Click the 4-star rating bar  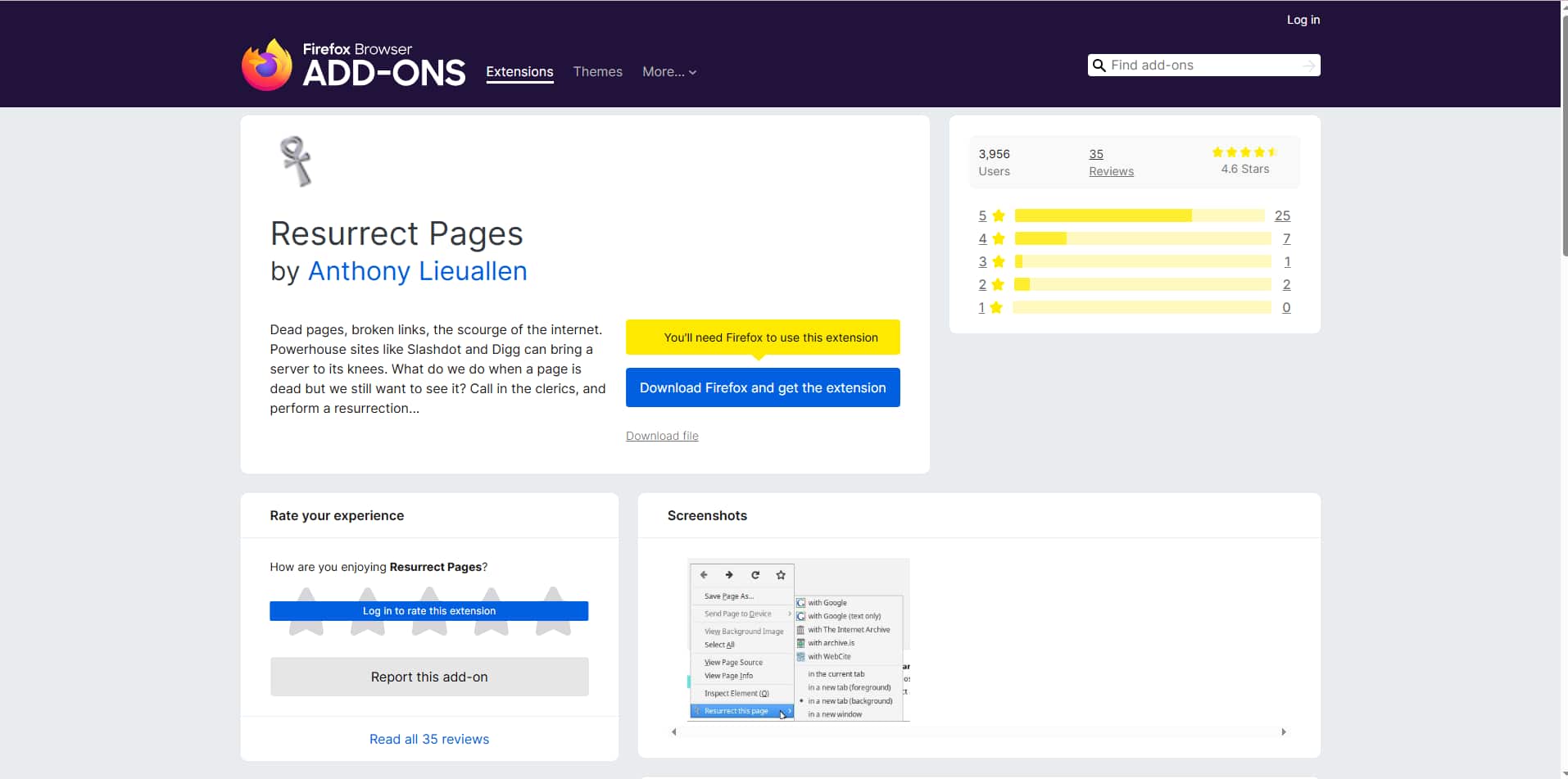click(x=1142, y=238)
